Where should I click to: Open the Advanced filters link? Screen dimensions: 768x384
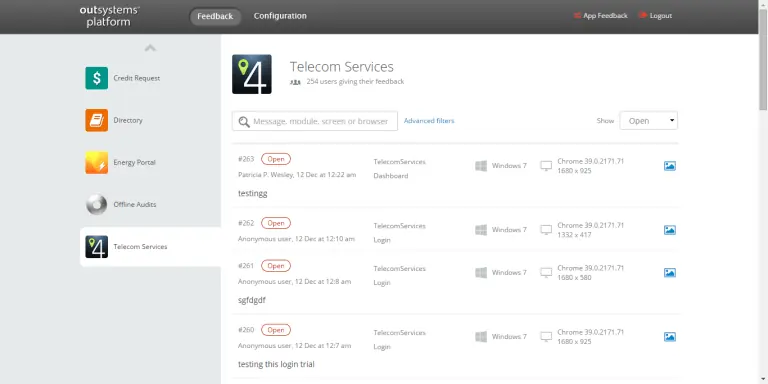(429, 120)
